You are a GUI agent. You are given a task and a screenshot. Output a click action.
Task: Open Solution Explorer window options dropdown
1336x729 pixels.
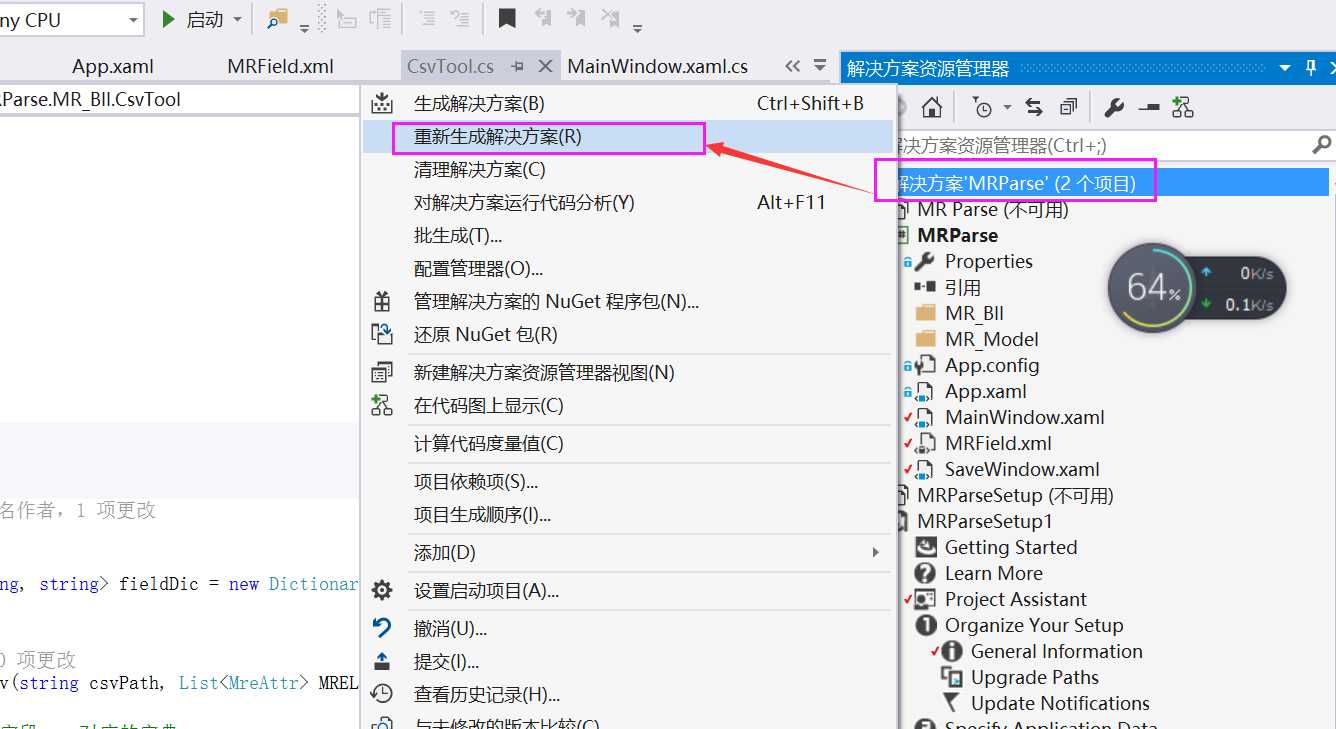pos(1285,68)
